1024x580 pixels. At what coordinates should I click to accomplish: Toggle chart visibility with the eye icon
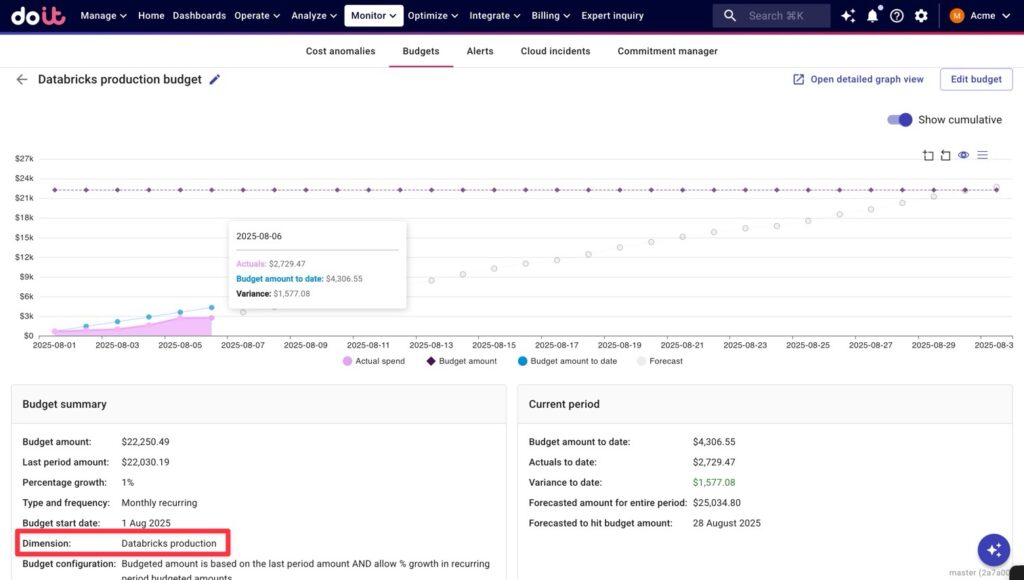point(963,155)
